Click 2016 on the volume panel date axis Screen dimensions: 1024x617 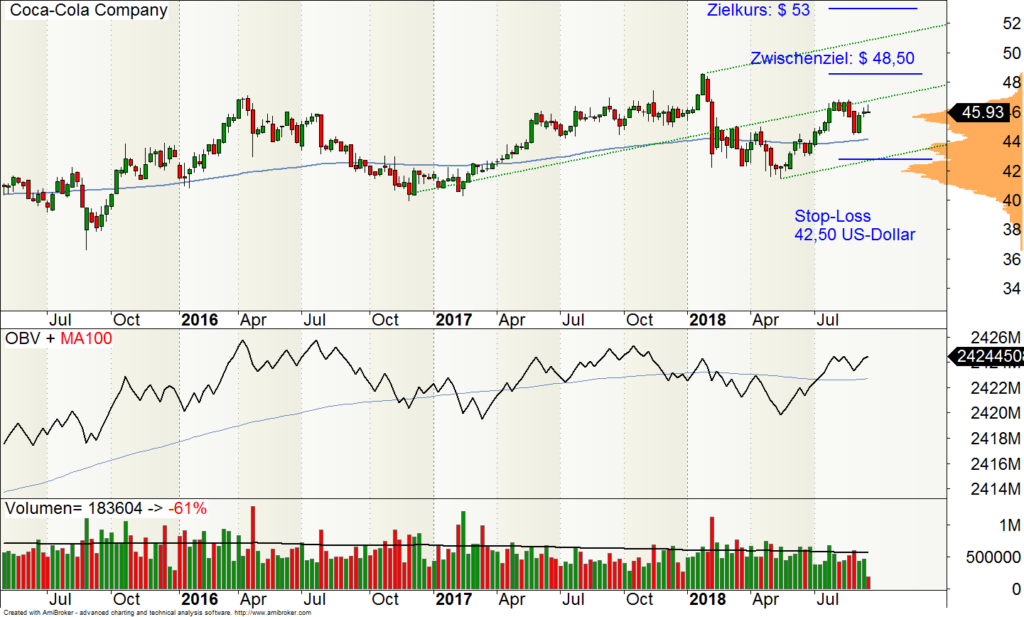coord(199,599)
